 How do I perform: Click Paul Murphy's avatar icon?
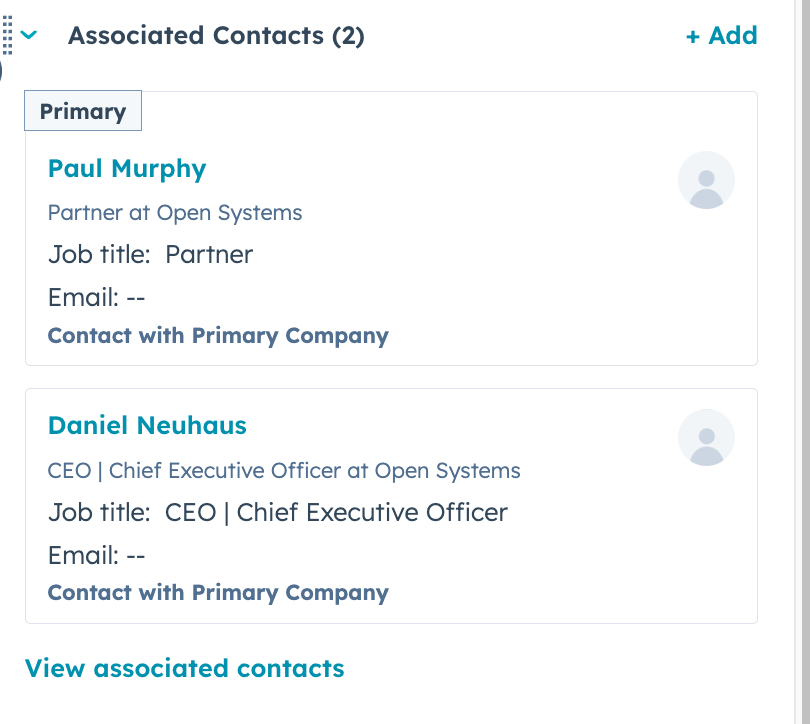(x=706, y=181)
